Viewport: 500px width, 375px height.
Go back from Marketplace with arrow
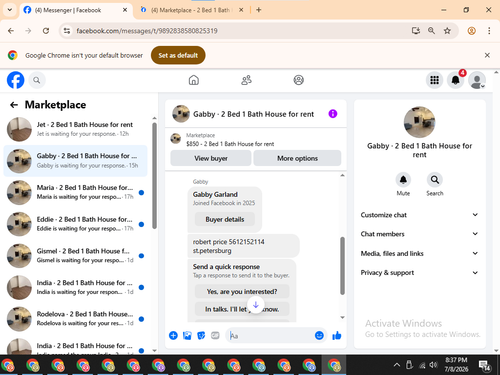[14, 105]
